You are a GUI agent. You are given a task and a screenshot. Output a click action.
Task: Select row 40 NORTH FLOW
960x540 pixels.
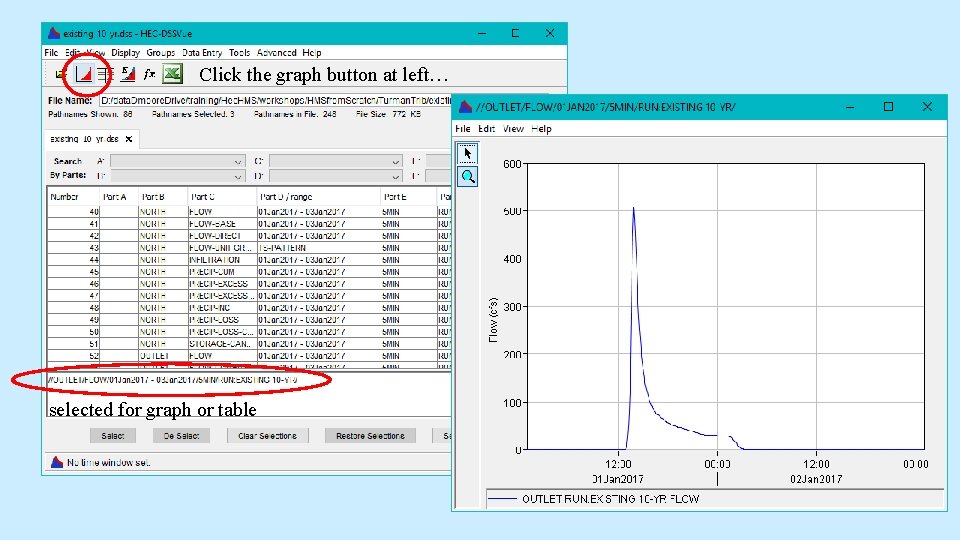pyautogui.click(x=250, y=212)
